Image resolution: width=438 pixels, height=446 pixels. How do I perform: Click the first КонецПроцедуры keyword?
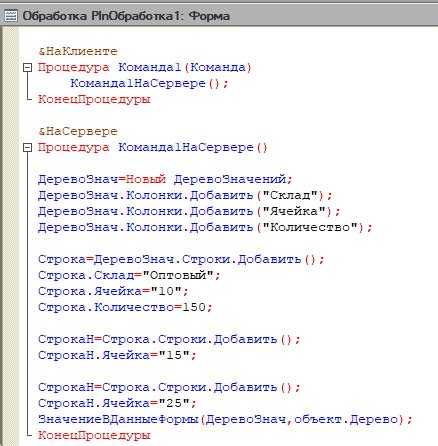pos(94,99)
